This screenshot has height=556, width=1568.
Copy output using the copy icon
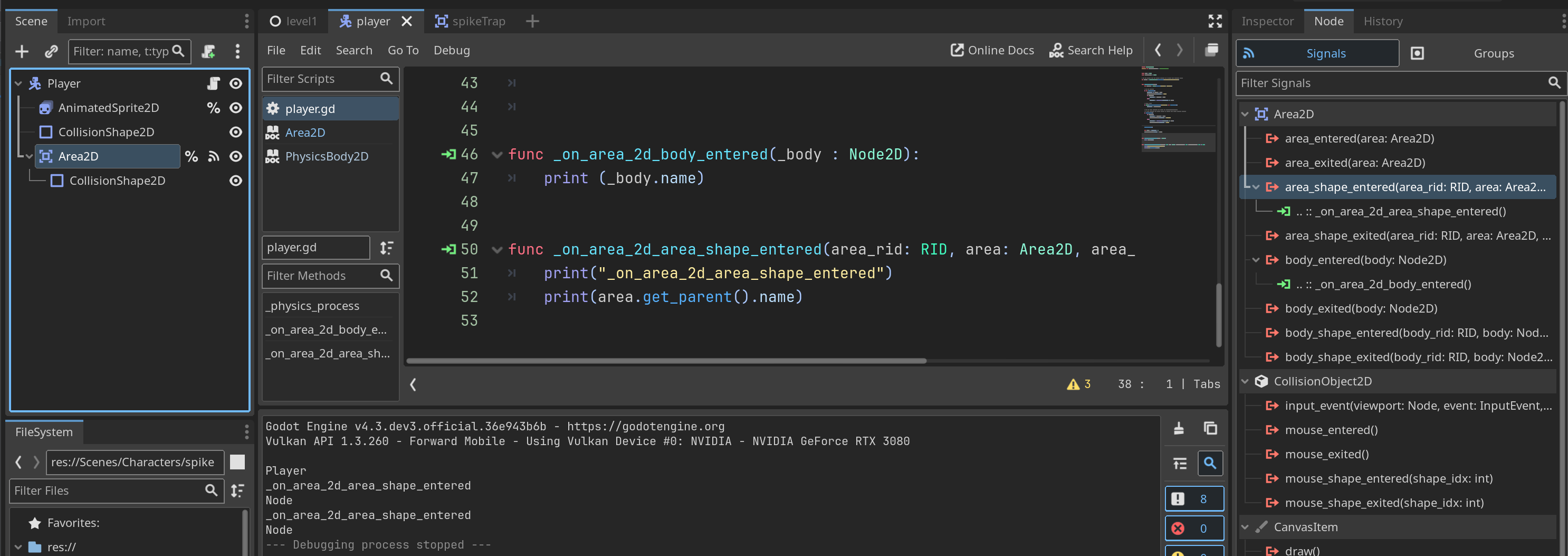[1210, 429]
